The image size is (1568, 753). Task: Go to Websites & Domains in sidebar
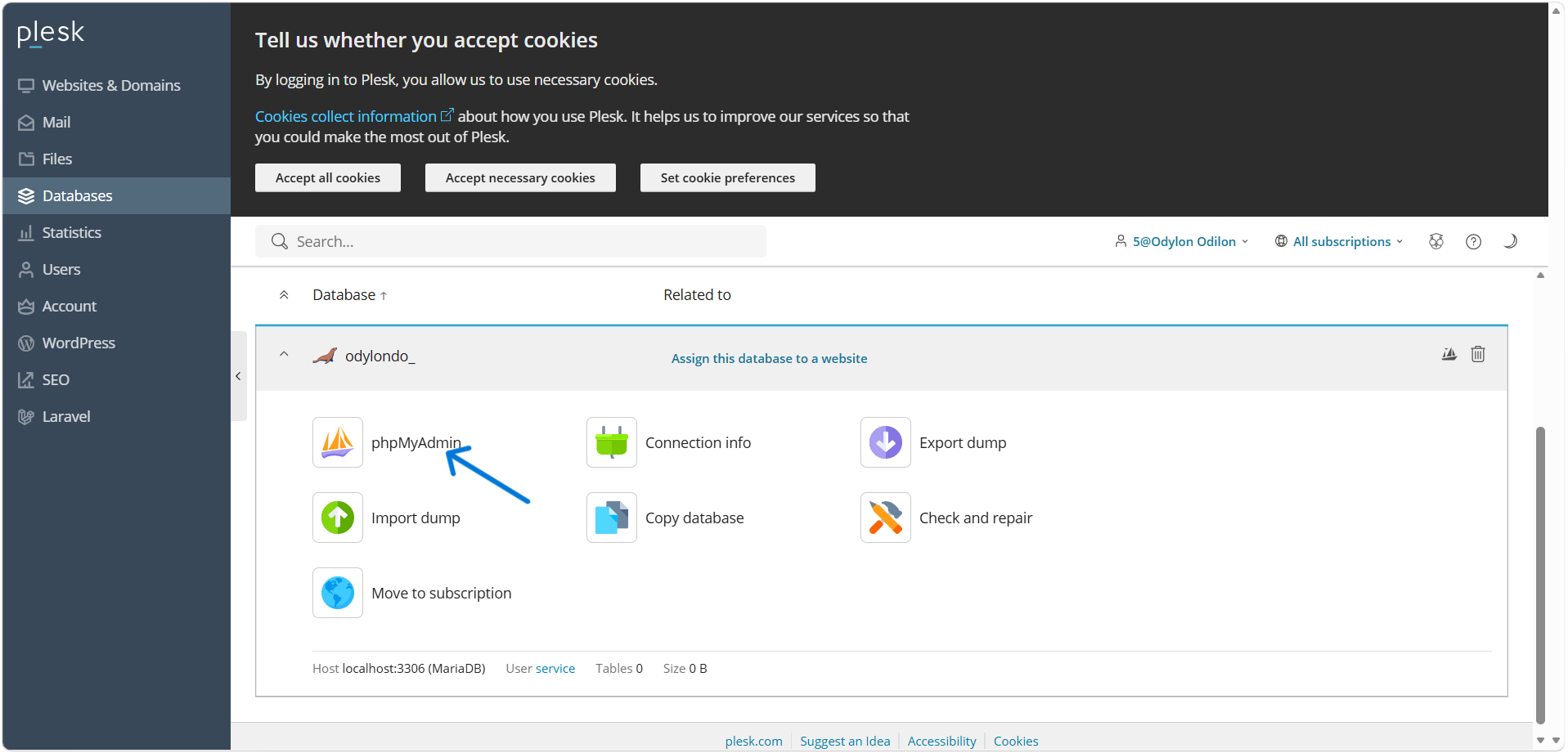click(x=111, y=85)
